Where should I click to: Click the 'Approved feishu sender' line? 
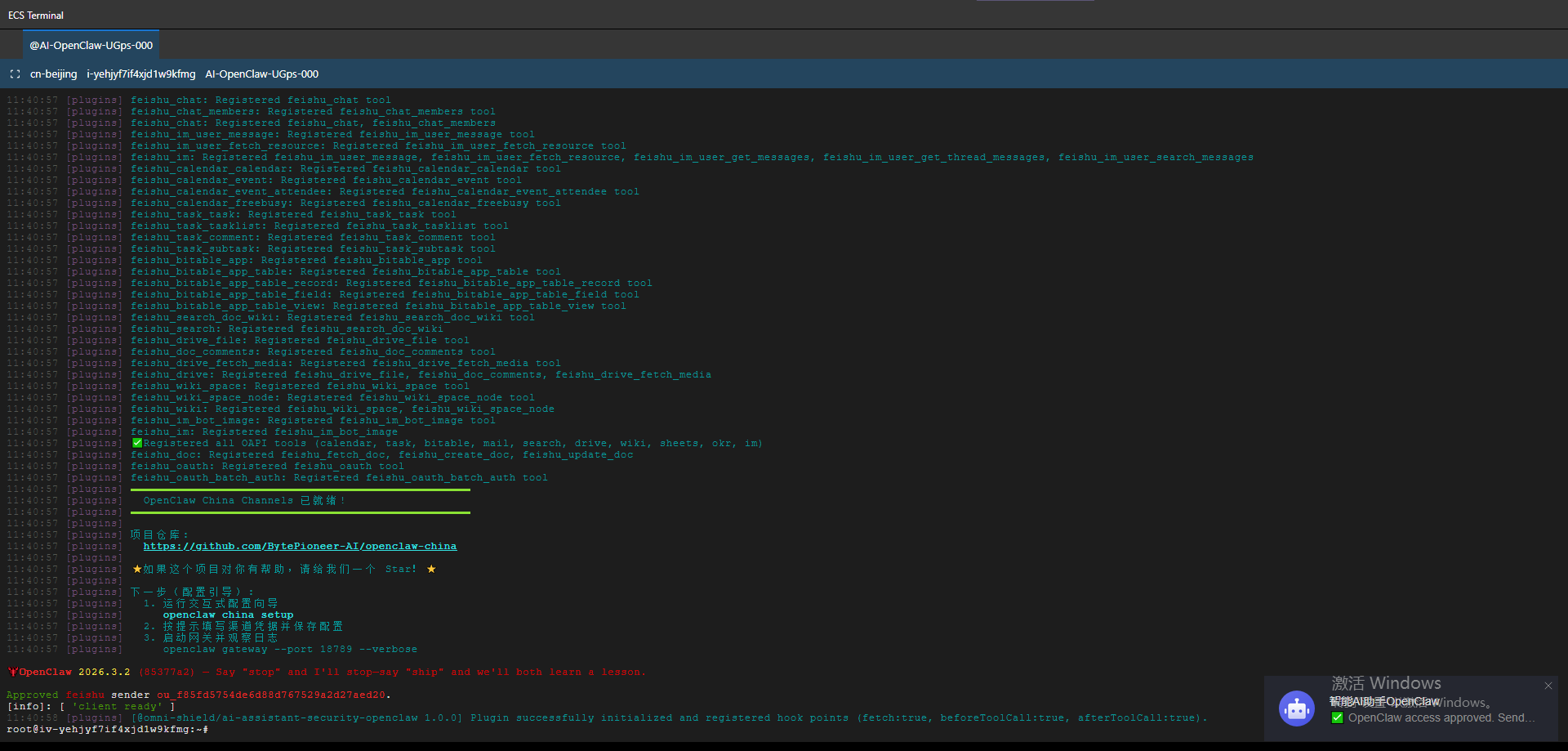198,695
